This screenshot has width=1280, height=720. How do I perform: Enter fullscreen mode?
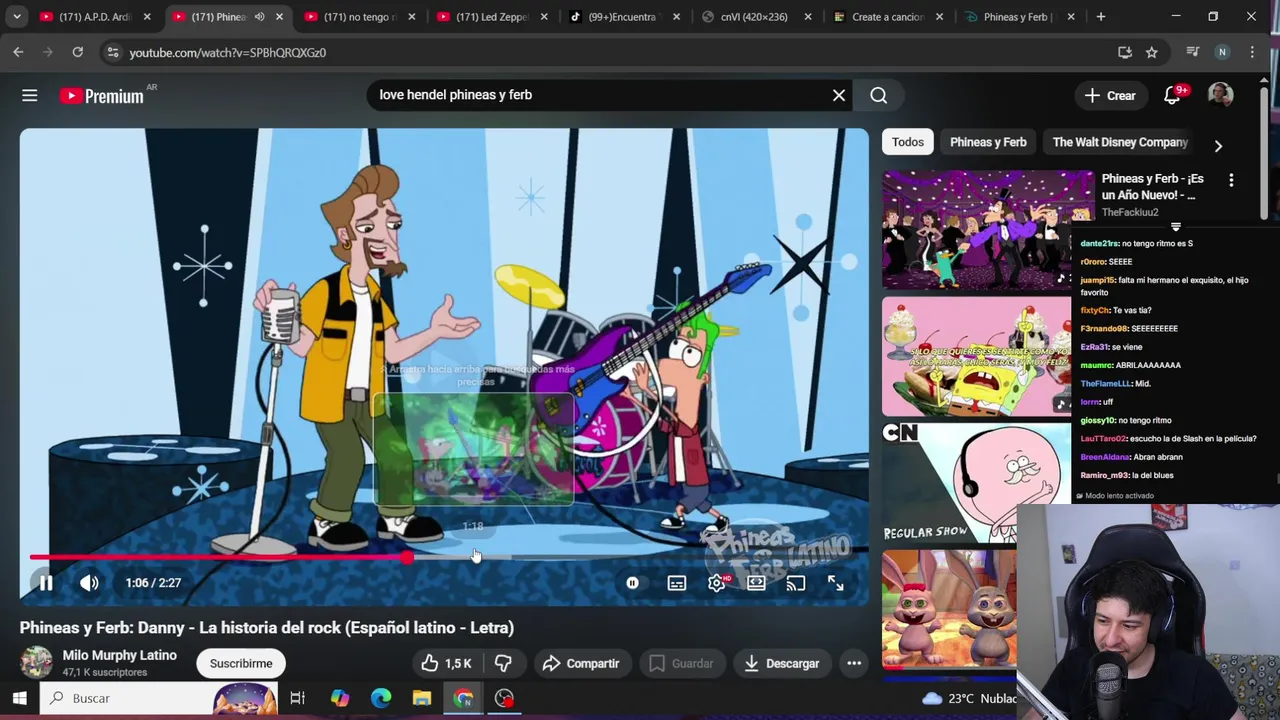pos(835,583)
